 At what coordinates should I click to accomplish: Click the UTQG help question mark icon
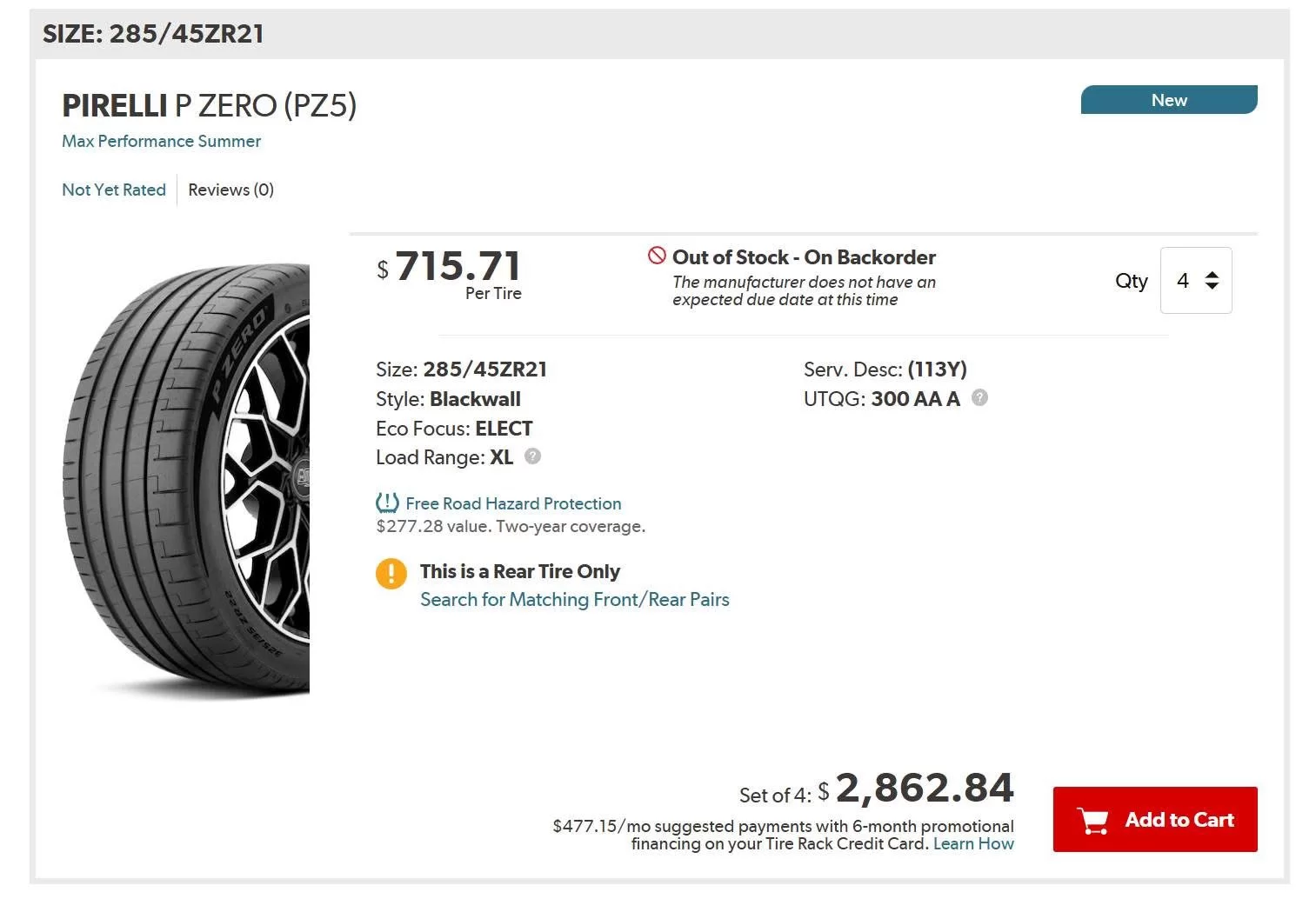pos(979,398)
